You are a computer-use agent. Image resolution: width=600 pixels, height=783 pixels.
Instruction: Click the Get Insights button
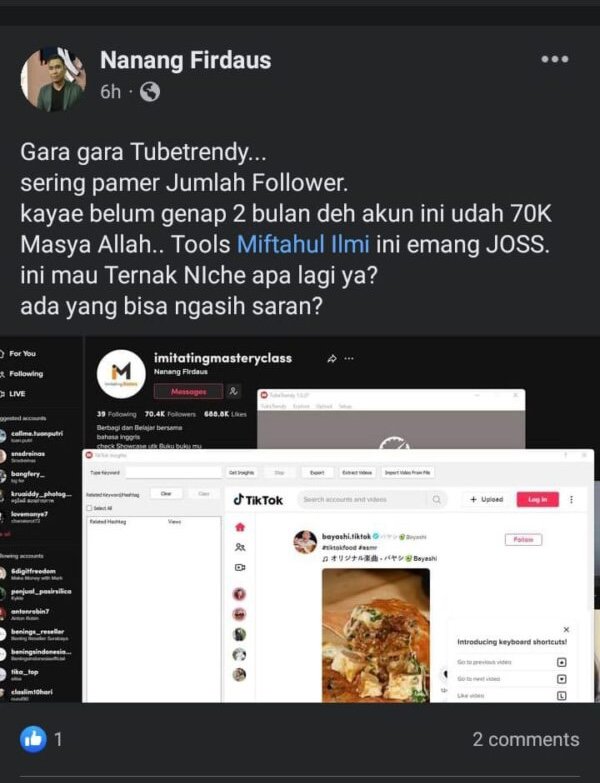click(242, 472)
